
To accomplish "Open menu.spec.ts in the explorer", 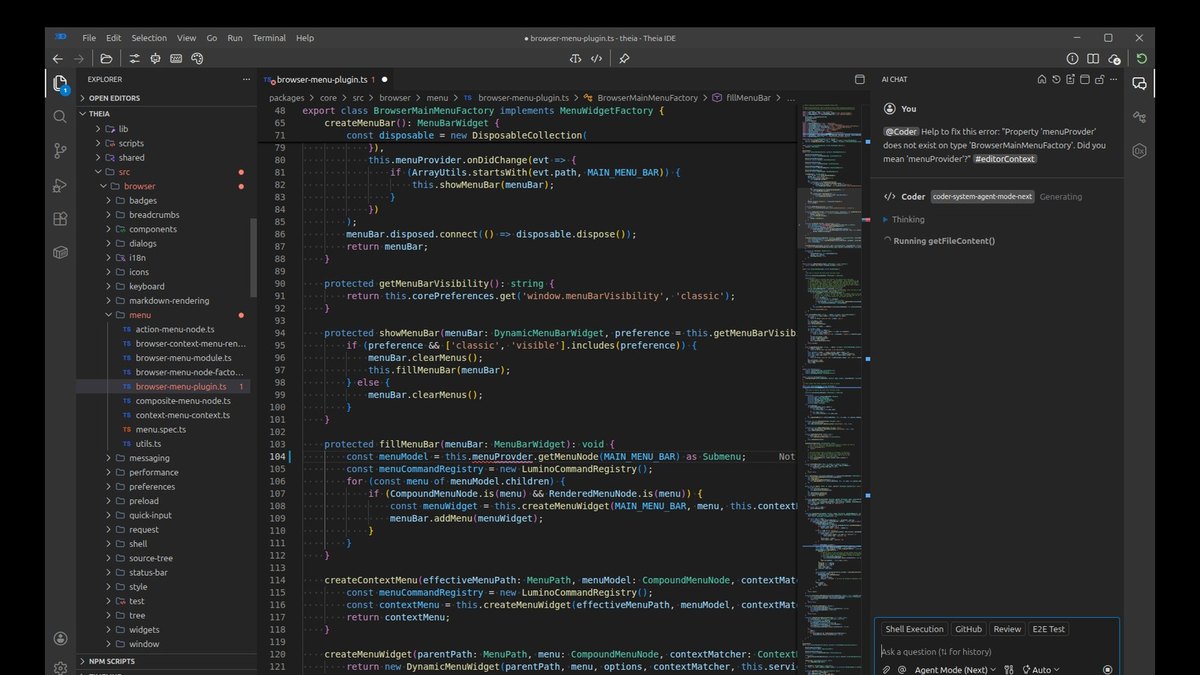I will tap(161, 429).
